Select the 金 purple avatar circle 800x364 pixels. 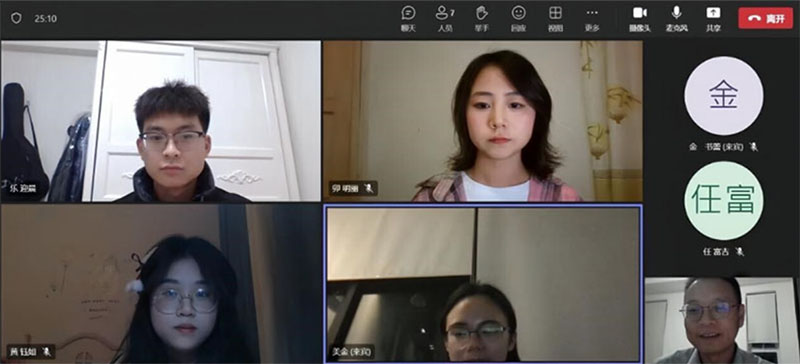click(x=723, y=95)
